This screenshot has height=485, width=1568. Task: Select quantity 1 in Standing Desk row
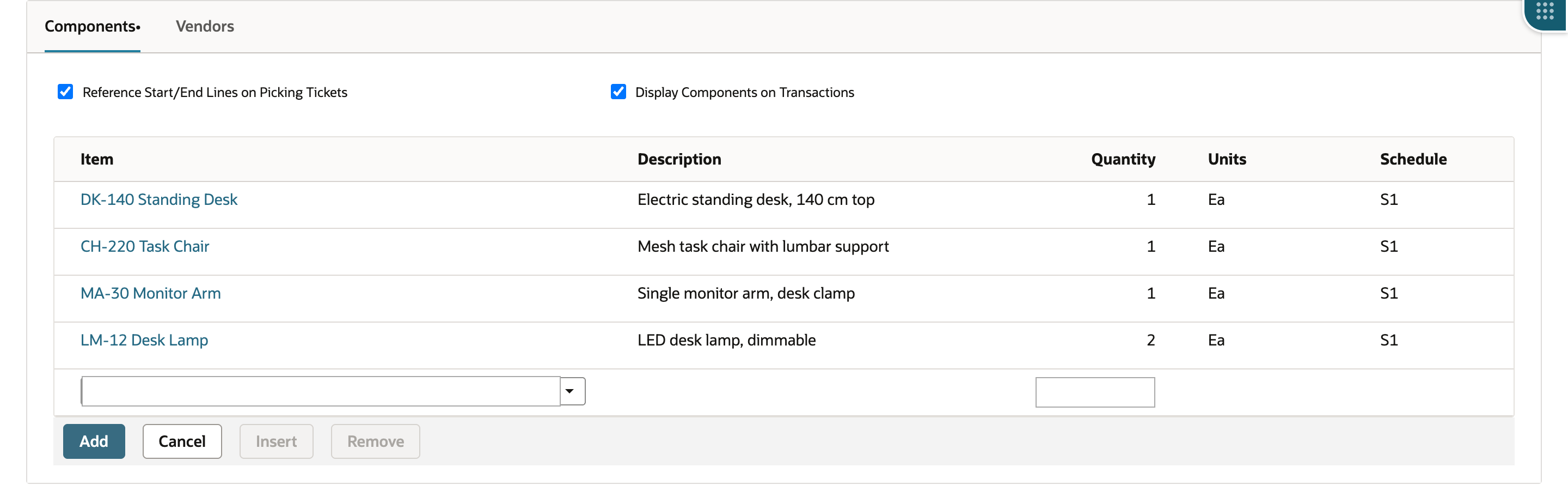1150,200
